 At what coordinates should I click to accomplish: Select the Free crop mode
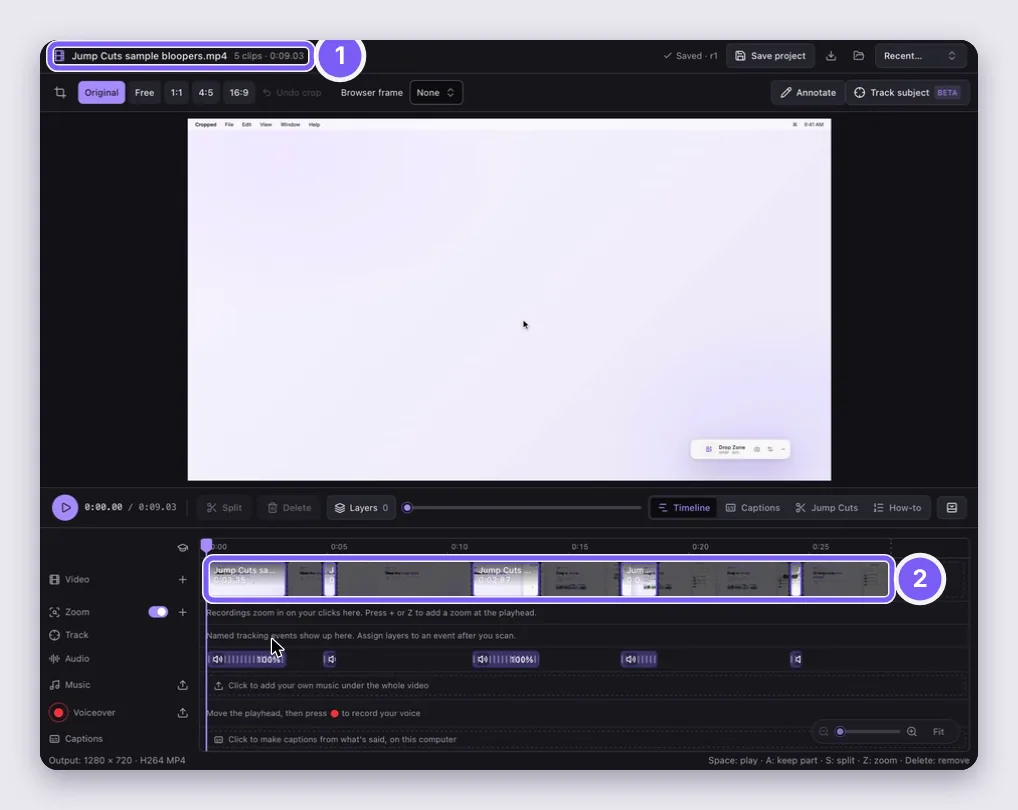click(x=144, y=92)
